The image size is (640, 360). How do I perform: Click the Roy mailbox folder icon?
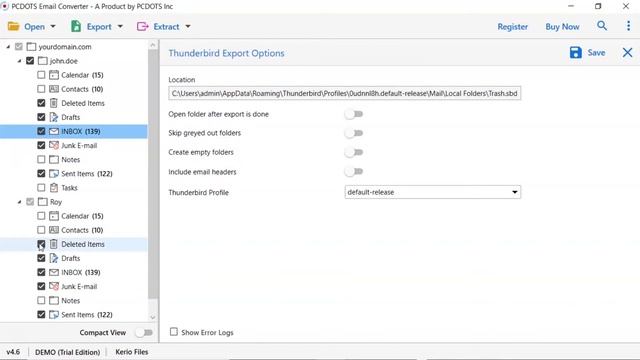[x=42, y=202]
